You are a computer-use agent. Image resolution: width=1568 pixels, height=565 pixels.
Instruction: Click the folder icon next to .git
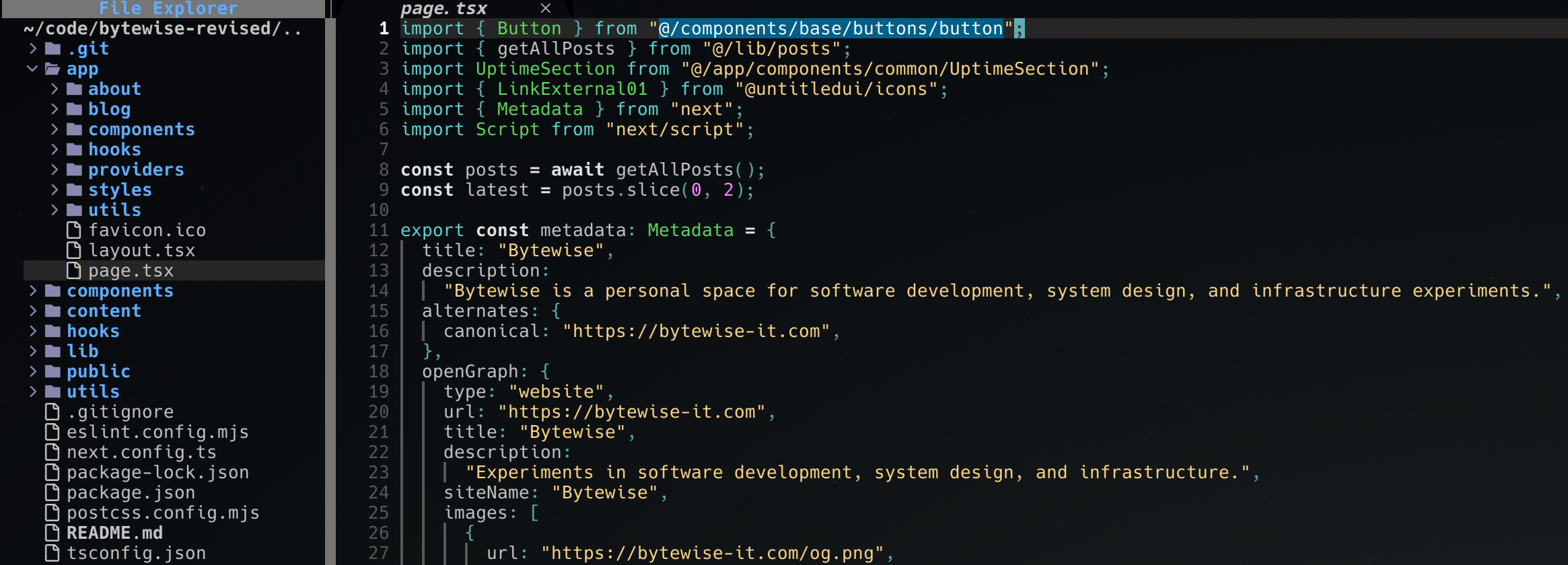point(52,48)
